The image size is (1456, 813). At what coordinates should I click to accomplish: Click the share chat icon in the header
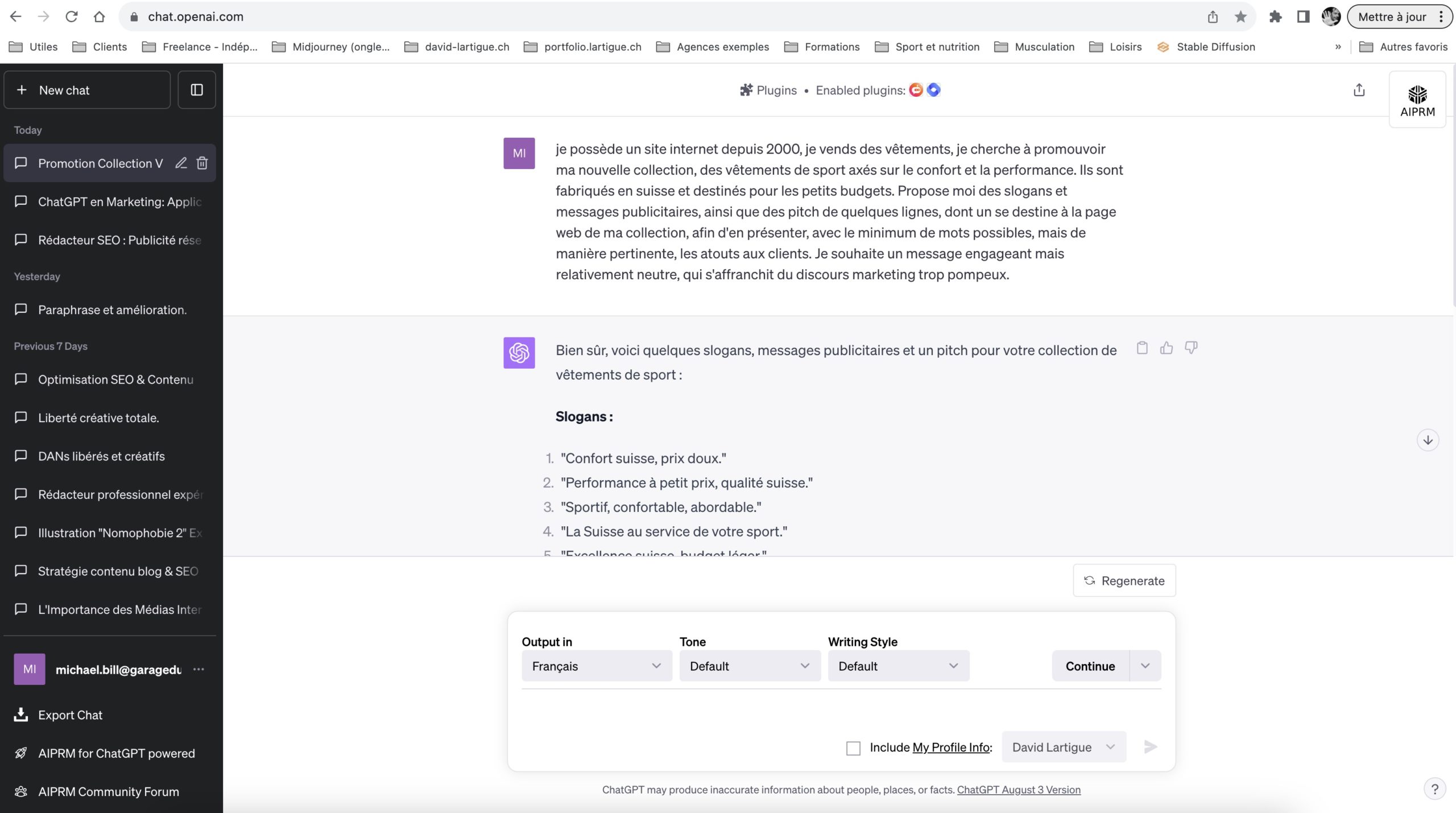[x=1359, y=90]
